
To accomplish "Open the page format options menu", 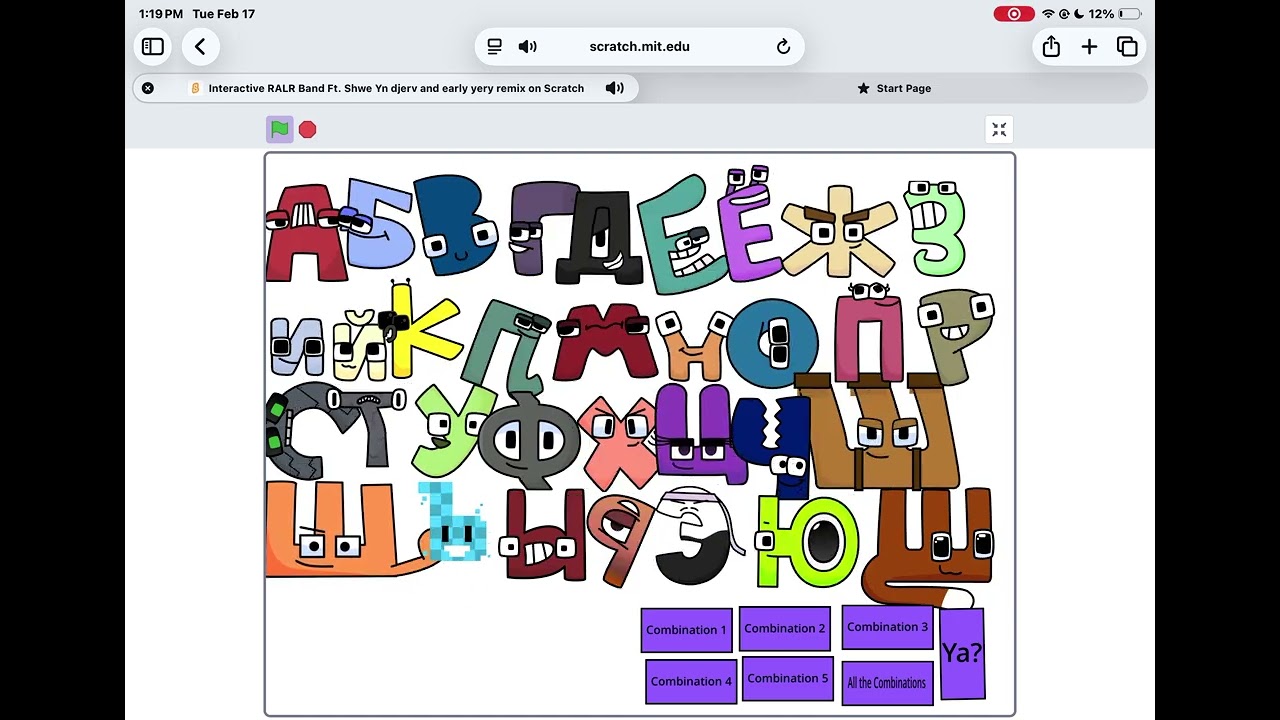I will tap(494, 46).
